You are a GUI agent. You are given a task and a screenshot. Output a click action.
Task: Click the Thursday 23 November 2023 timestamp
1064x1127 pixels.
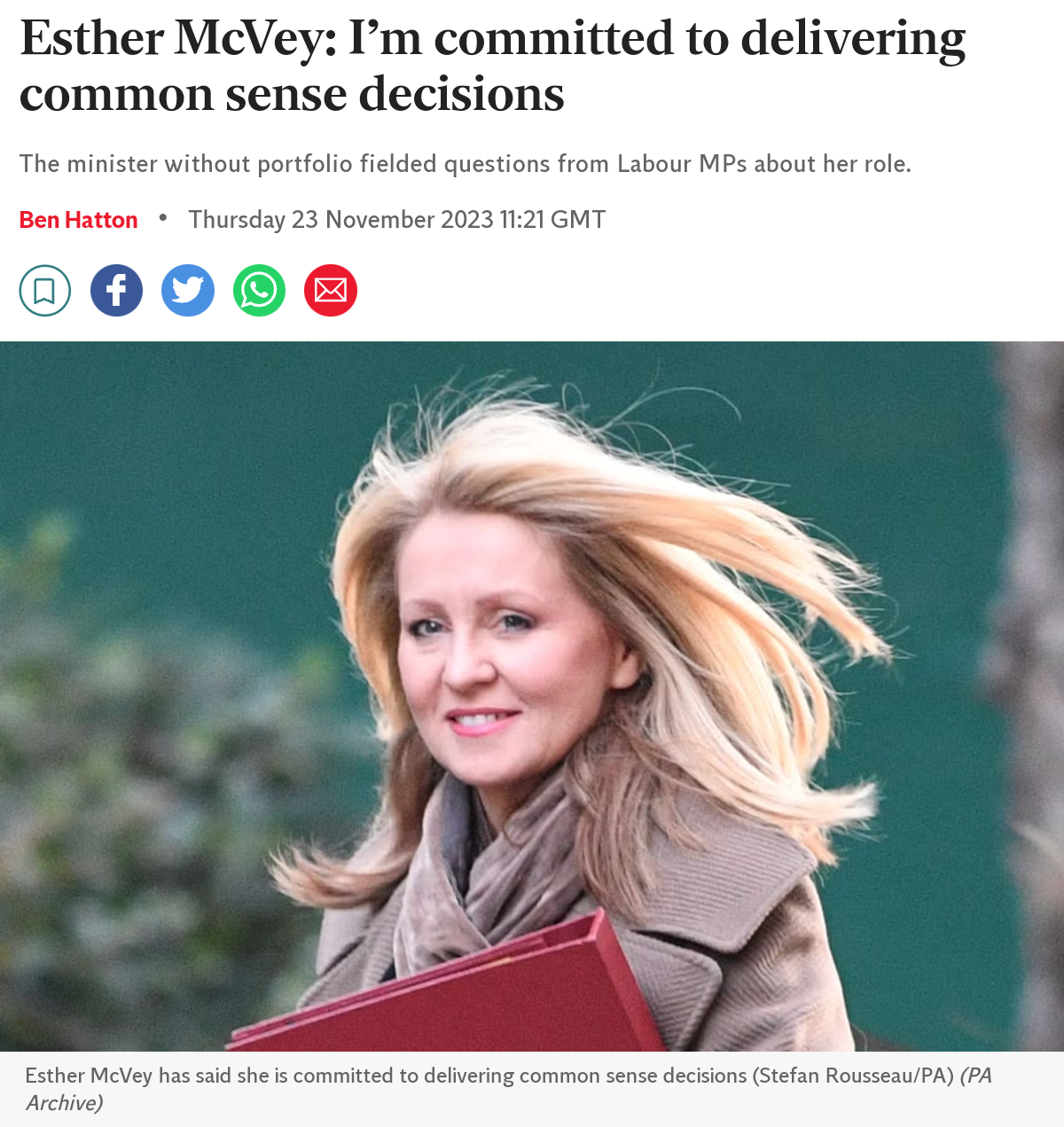(397, 220)
